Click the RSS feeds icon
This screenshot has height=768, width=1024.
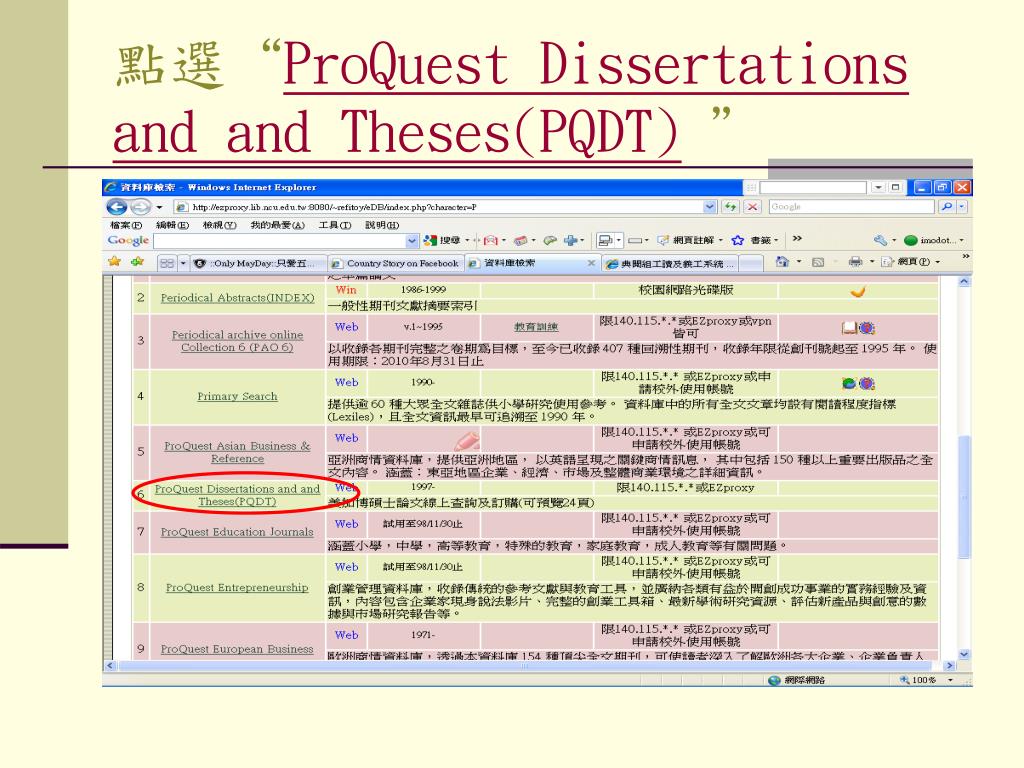click(x=818, y=262)
